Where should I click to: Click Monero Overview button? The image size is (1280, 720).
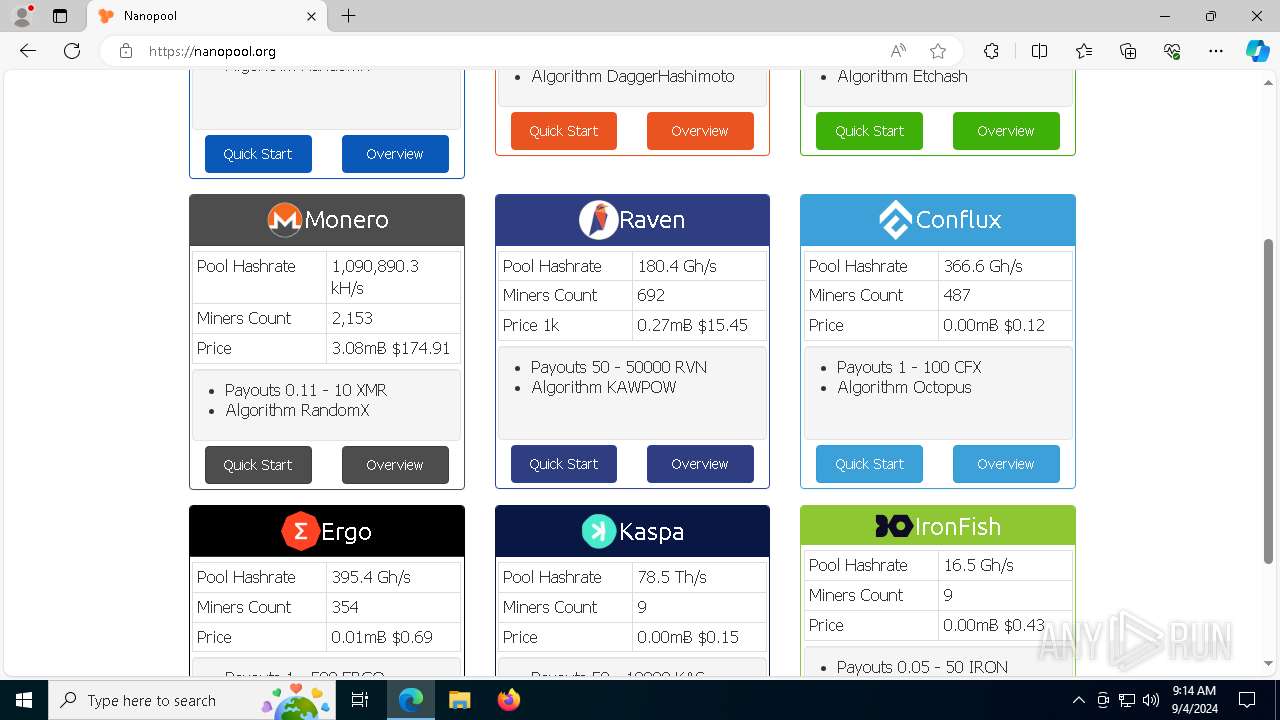click(395, 465)
